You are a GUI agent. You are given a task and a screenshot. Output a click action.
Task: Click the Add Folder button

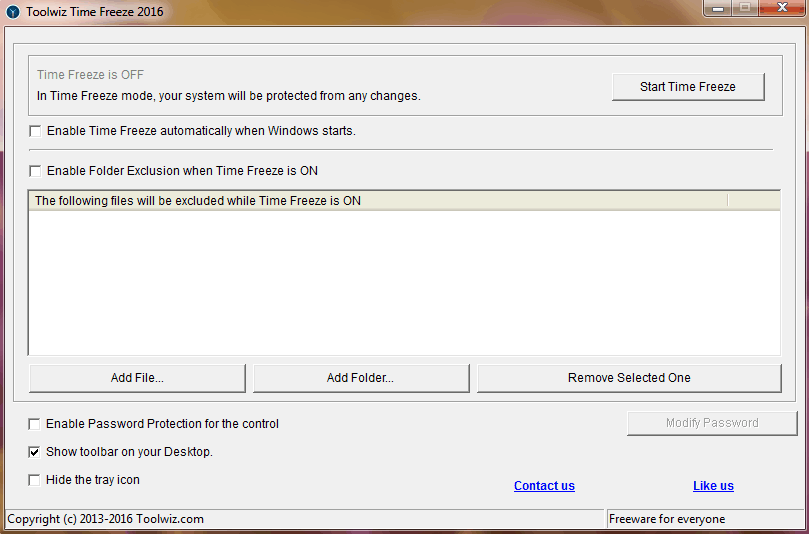[x=361, y=378]
